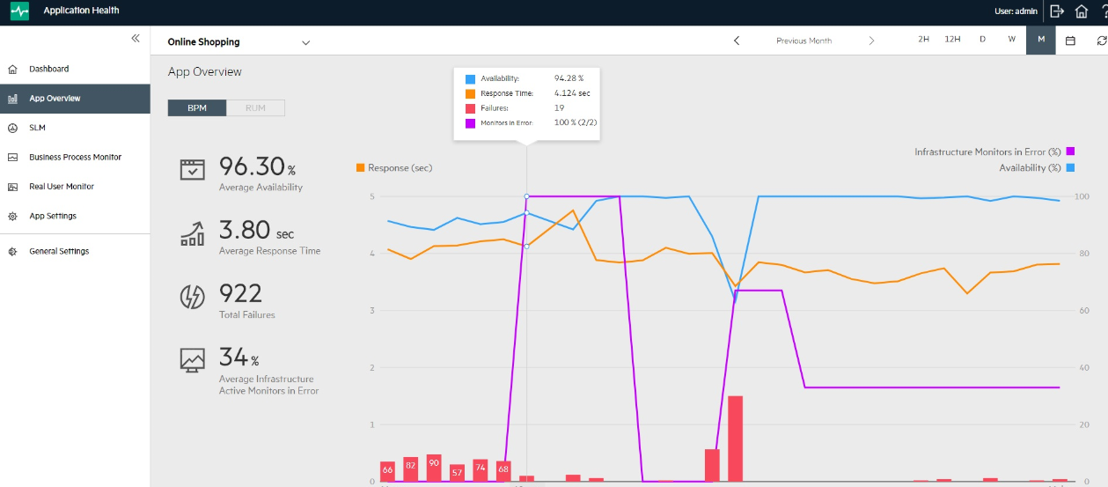
Task: Go to the previous time period arrow
Action: 737,41
